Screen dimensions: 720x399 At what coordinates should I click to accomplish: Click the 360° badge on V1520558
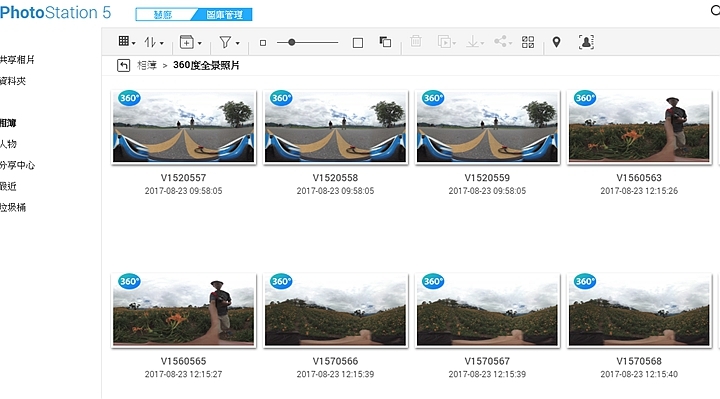pyautogui.click(x=281, y=98)
